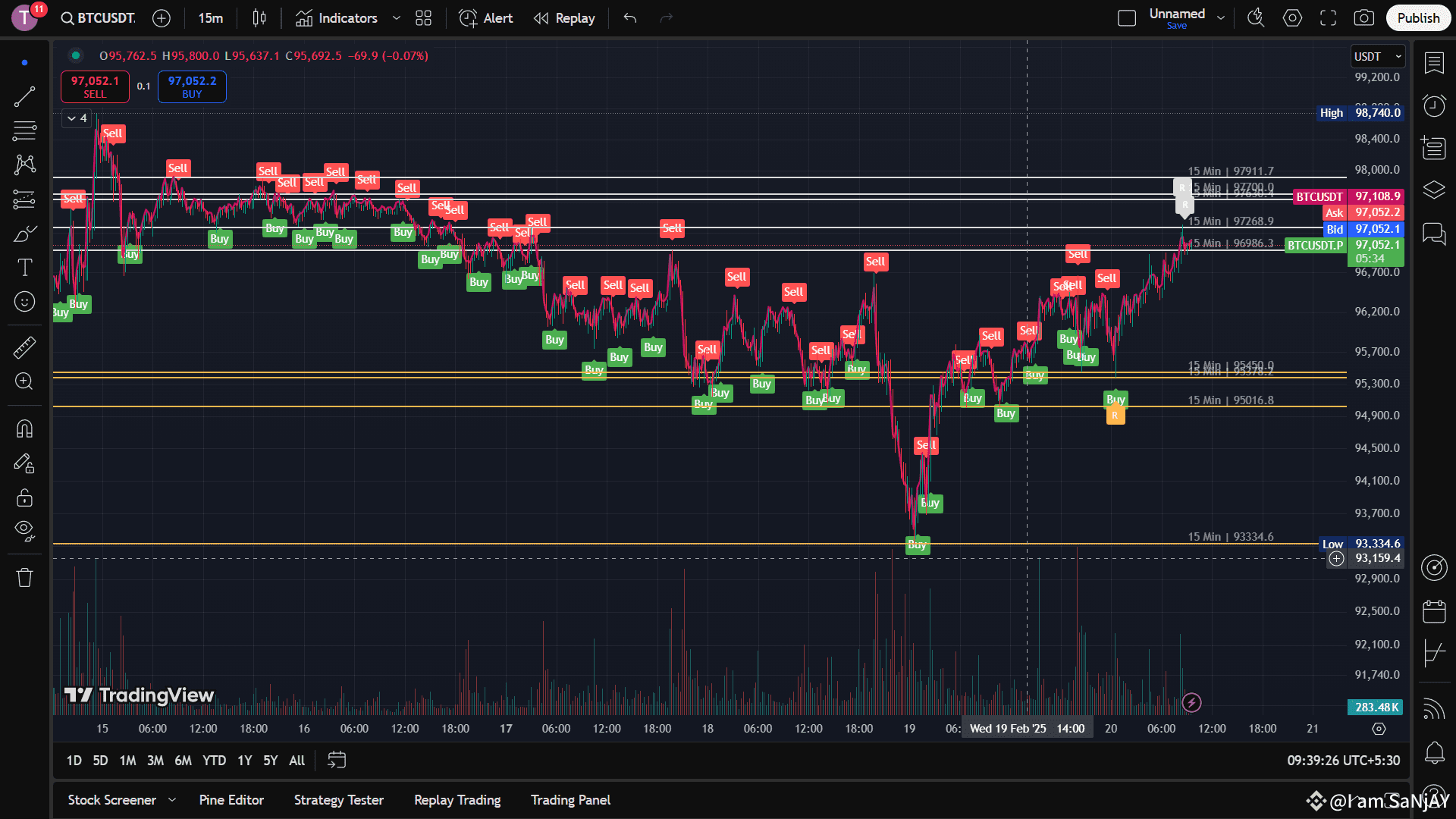1456x819 pixels.
Task: Select the Measure ruler tool
Action: 25,347
